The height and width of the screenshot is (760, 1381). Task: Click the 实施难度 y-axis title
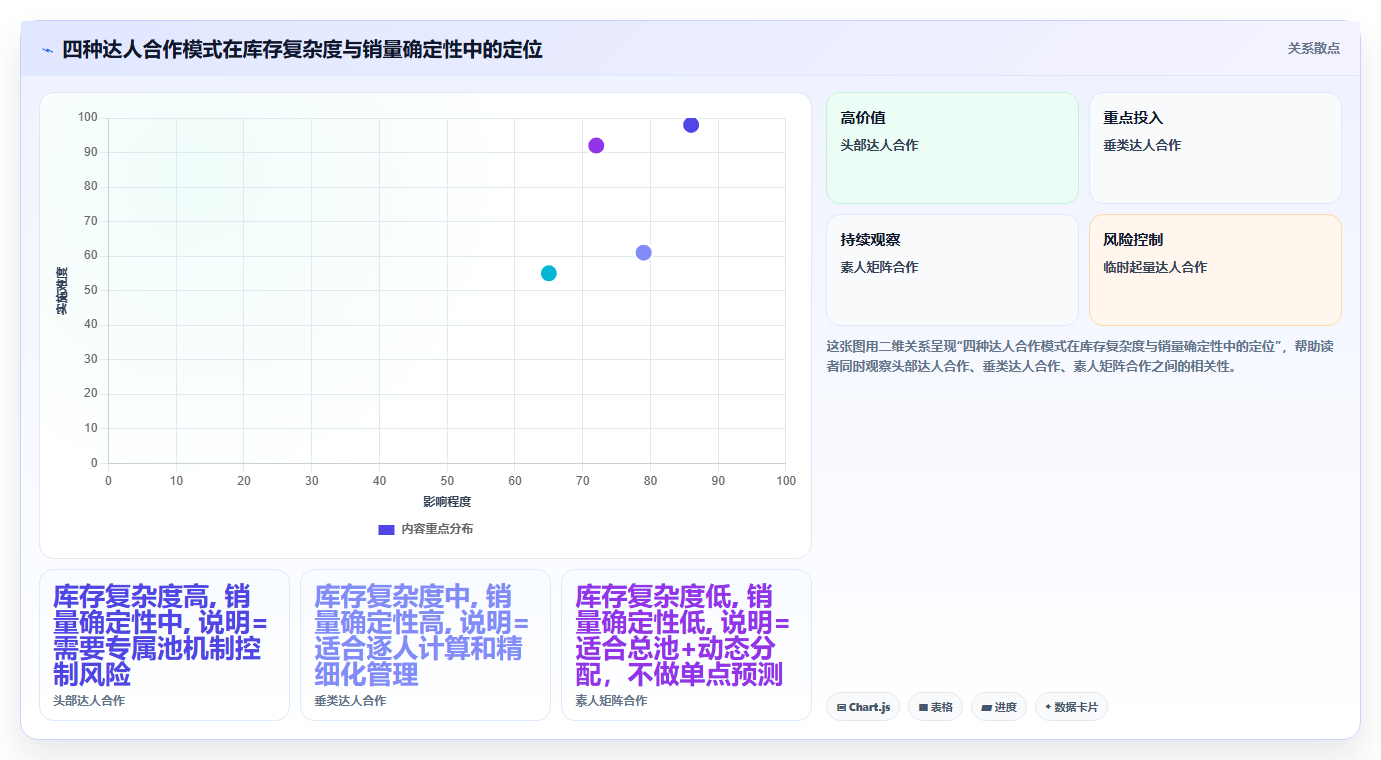click(62, 290)
